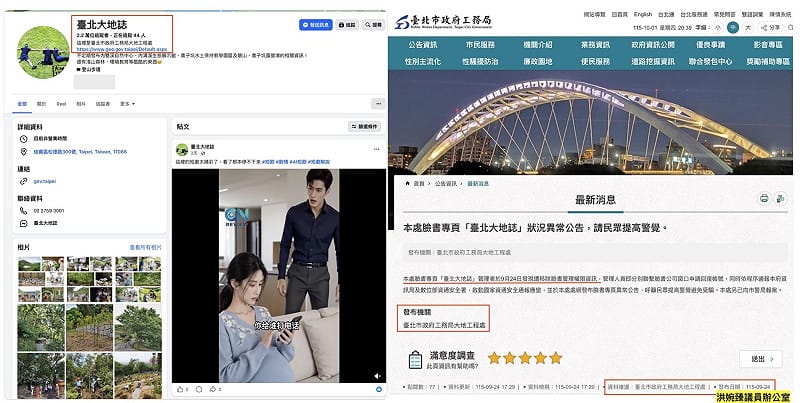Click 公告資訊 in the breadcrumb trail

pos(445,184)
